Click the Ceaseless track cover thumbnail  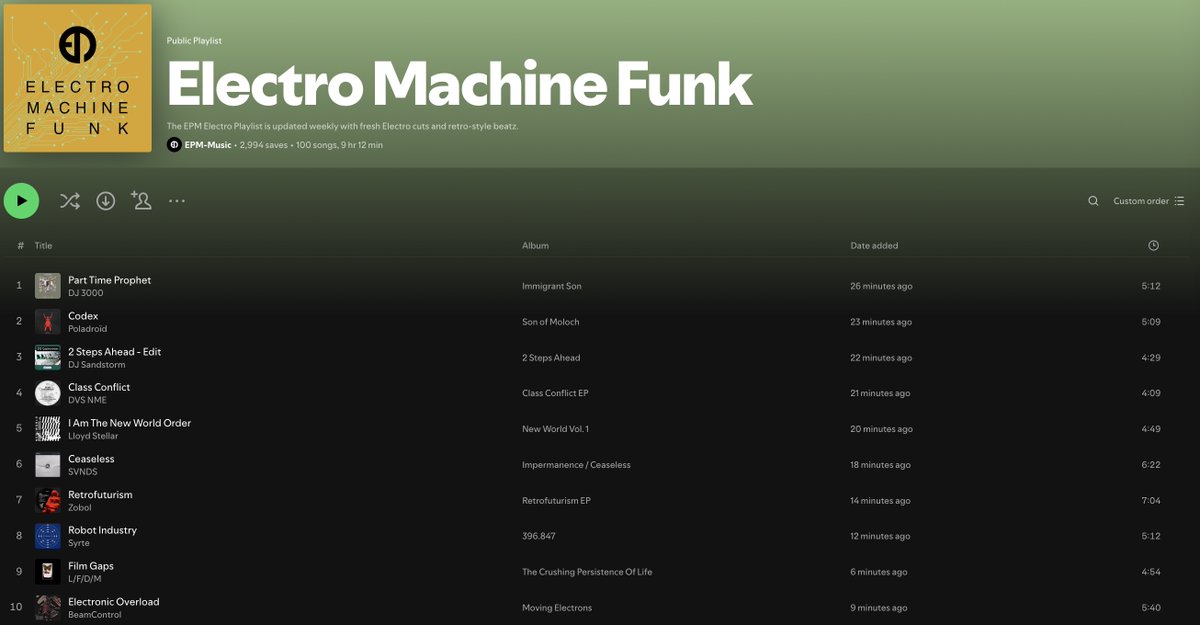point(48,465)
